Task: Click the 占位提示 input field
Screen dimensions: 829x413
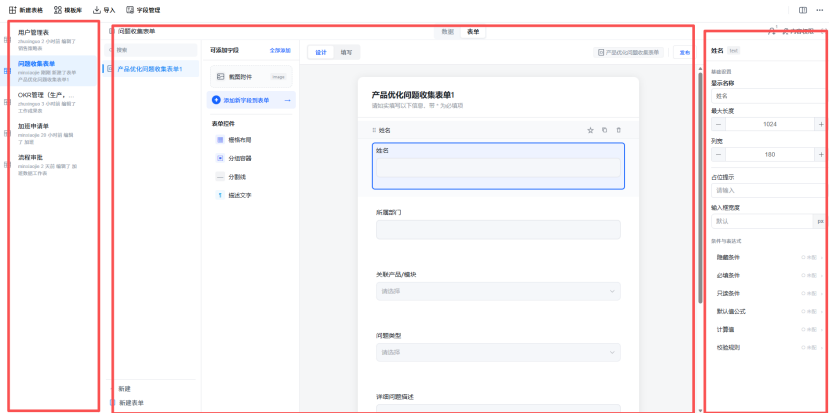Action: click(x=769, y=190)
